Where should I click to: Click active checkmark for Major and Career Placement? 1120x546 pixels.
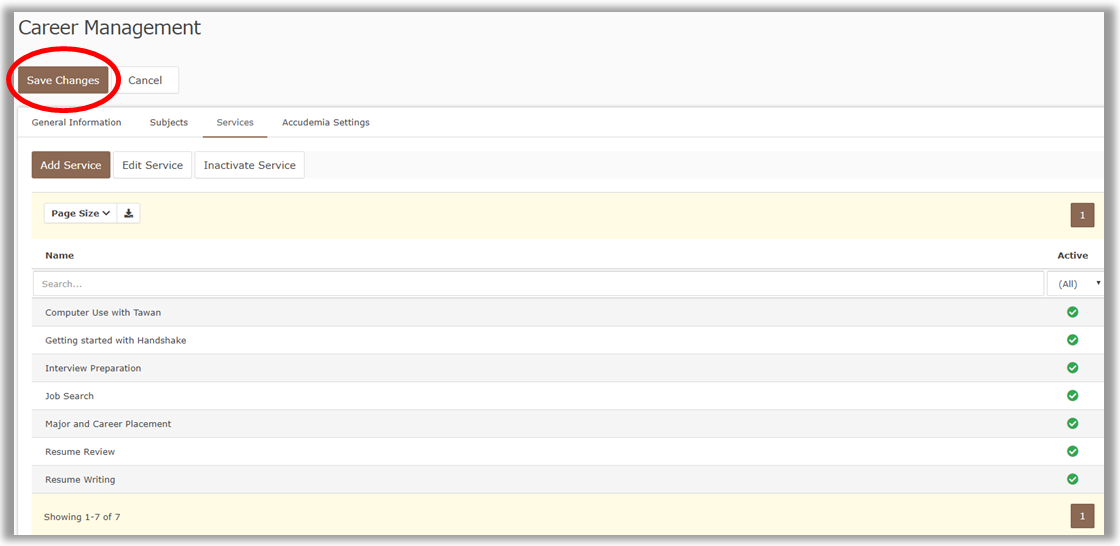coord(1072,423)
